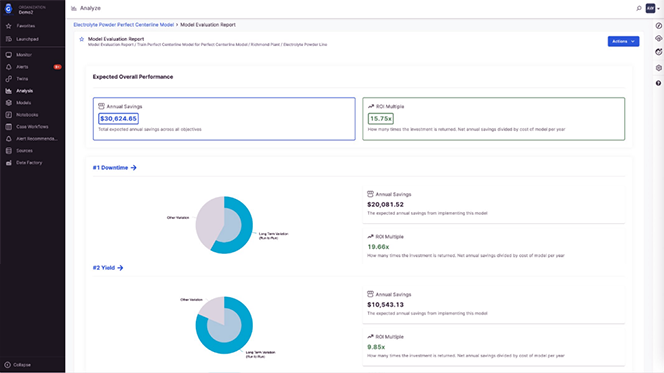Open the #1 Downtime section link
This screenshot has width=664, height=373.
(110, 168)
